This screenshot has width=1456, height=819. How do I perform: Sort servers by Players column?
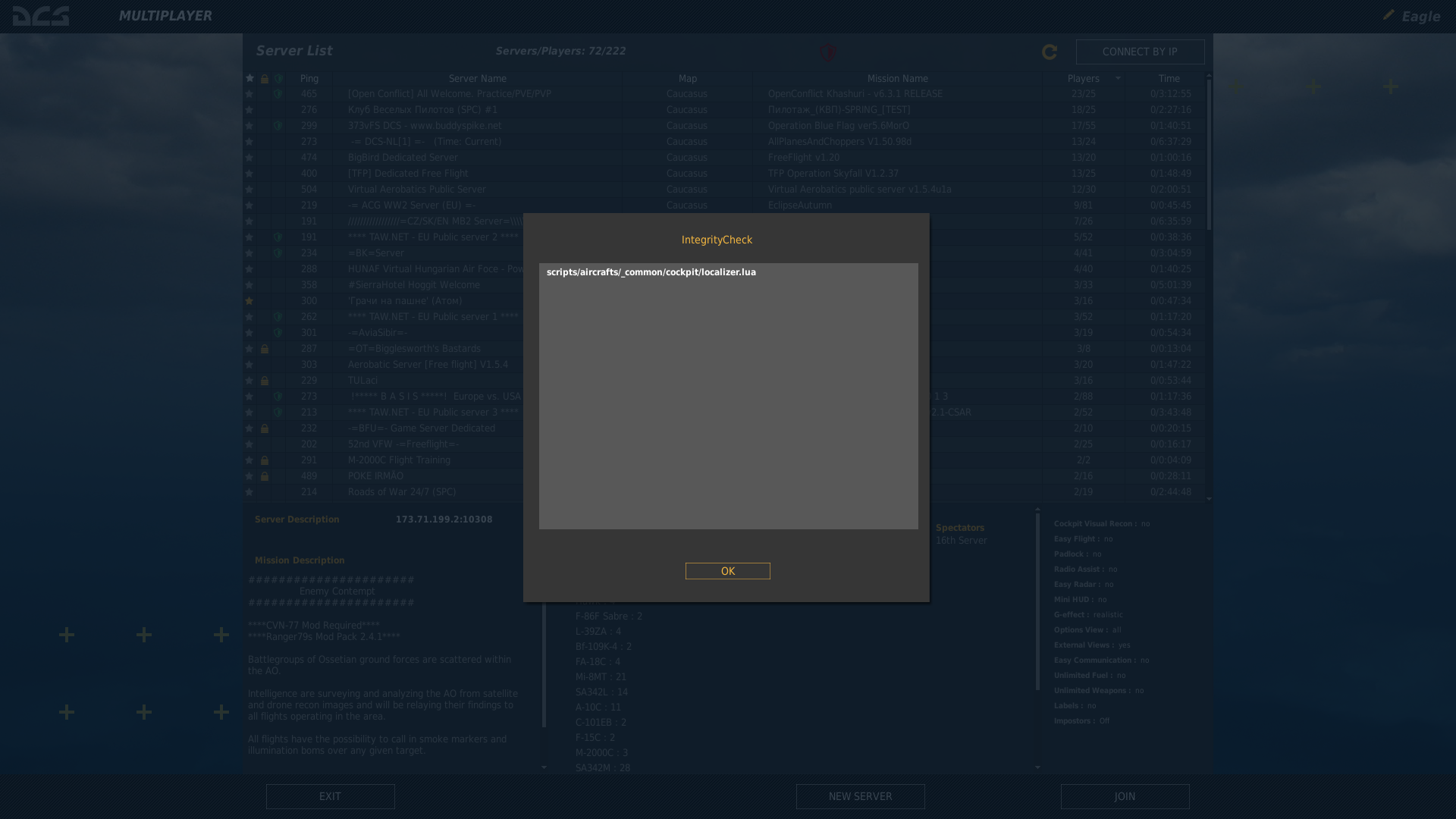point(1083,79)
